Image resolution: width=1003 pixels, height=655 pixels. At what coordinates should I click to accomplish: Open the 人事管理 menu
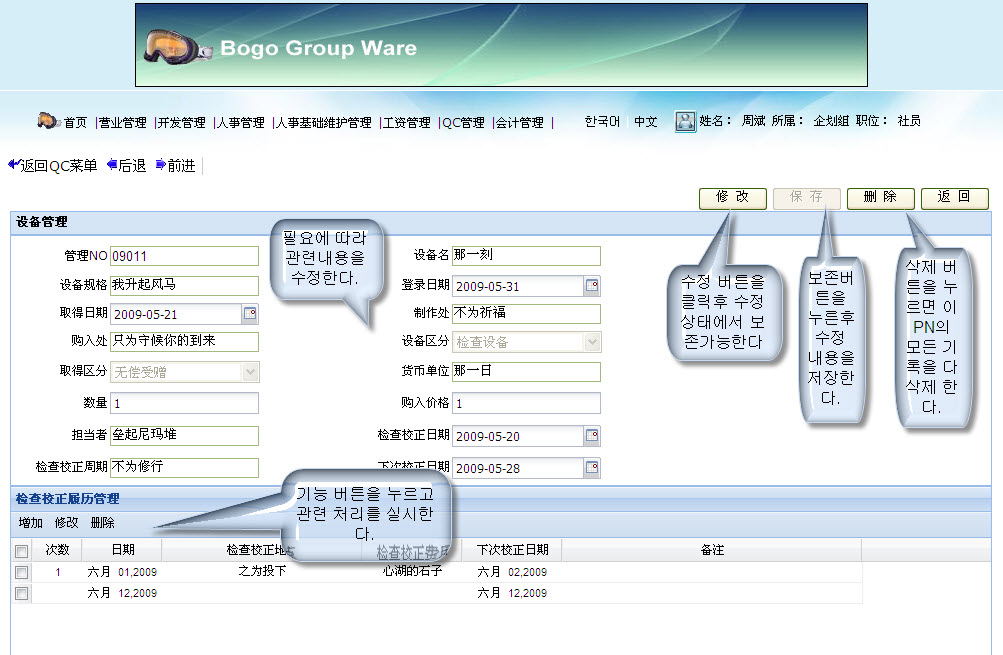pos(241,122)
